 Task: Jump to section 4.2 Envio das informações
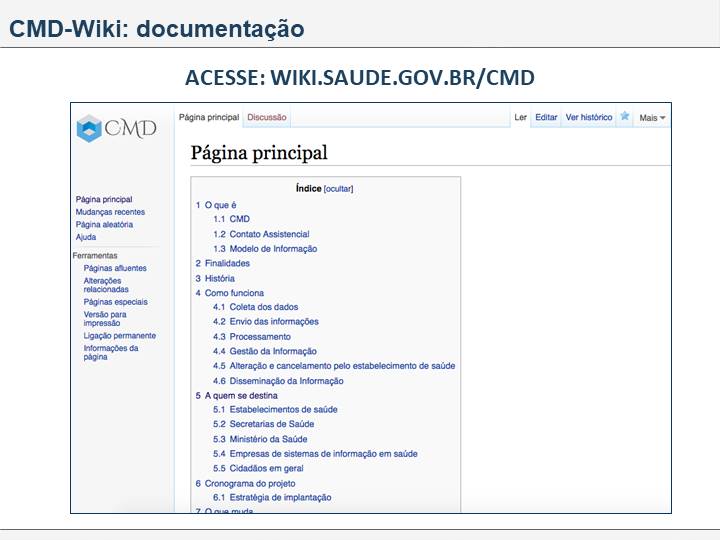265,321
